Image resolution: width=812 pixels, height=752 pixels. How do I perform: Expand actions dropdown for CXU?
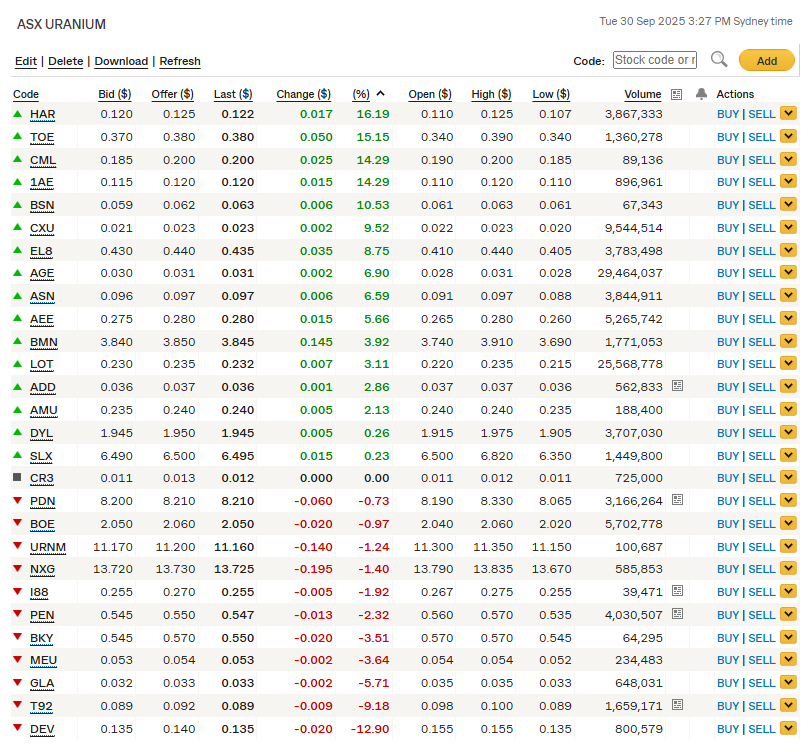[x=788, y=227]
